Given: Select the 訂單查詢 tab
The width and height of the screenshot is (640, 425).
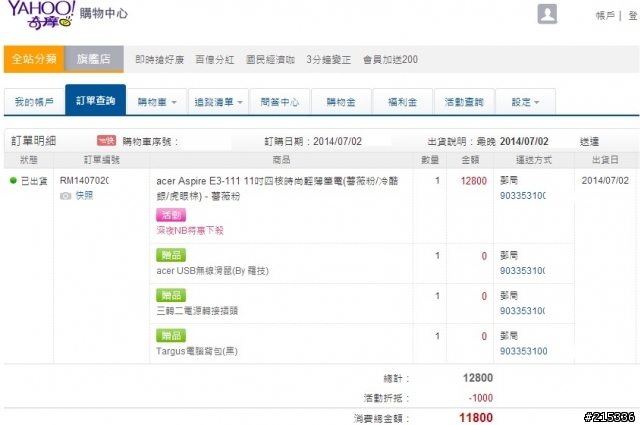Looking at the screenshot, I should click(x=96, y=100).
